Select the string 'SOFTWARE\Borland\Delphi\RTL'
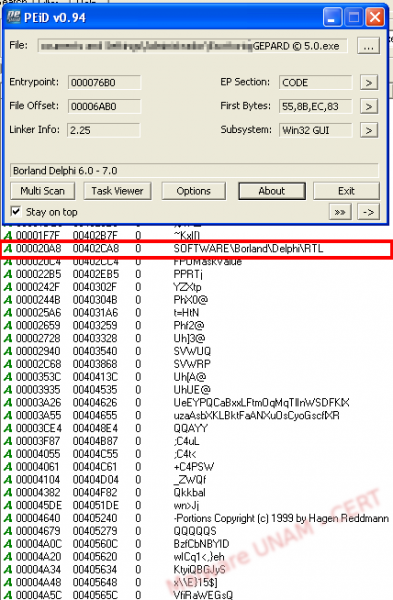This screenshot has width=393, height=600. (x=248, y=249)
